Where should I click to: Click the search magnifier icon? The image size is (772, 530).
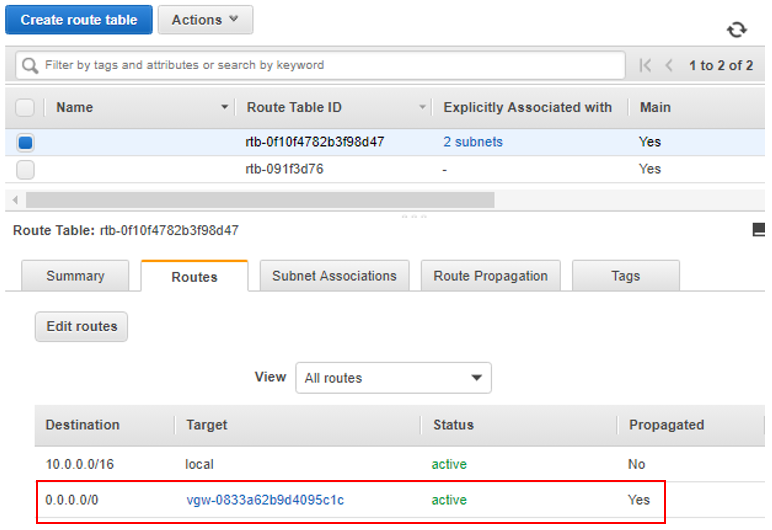pos(31,65)
